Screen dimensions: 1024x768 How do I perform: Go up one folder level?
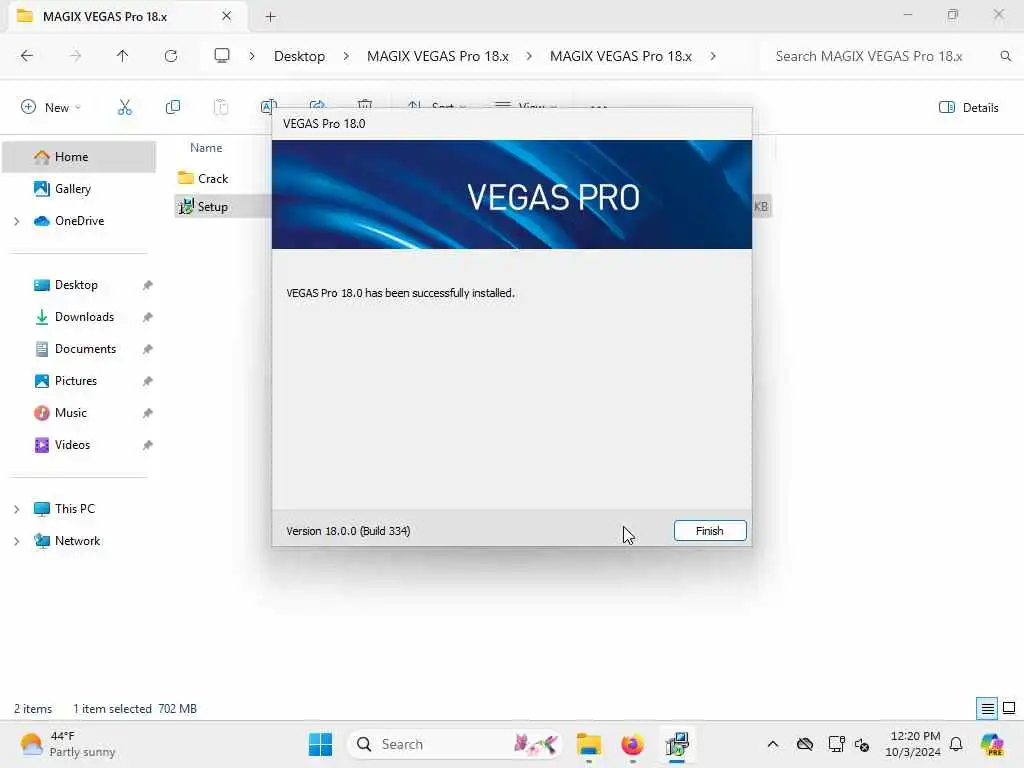pos(122,56)
